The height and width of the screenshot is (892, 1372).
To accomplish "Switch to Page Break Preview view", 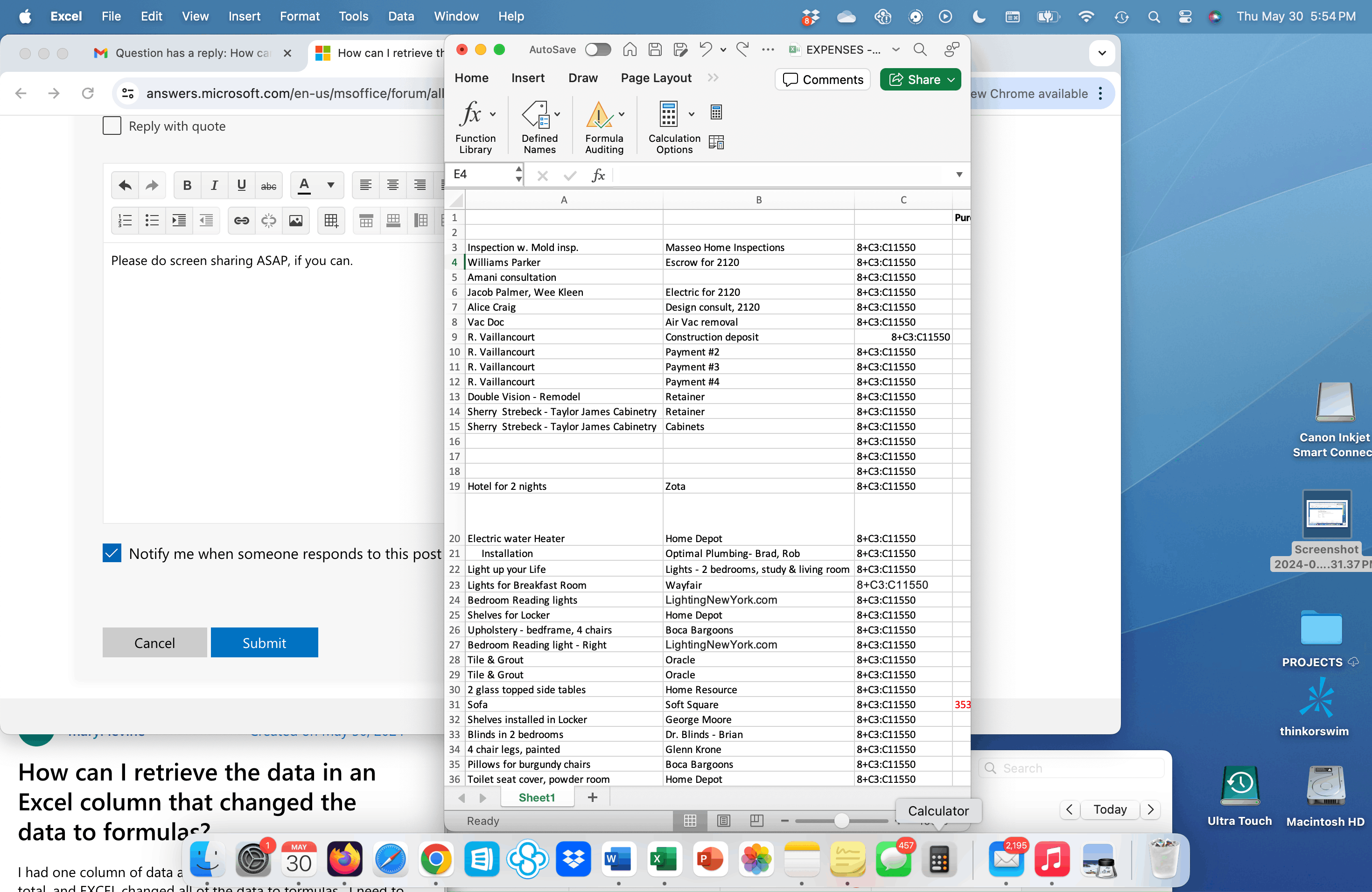I will click(756, 821).
